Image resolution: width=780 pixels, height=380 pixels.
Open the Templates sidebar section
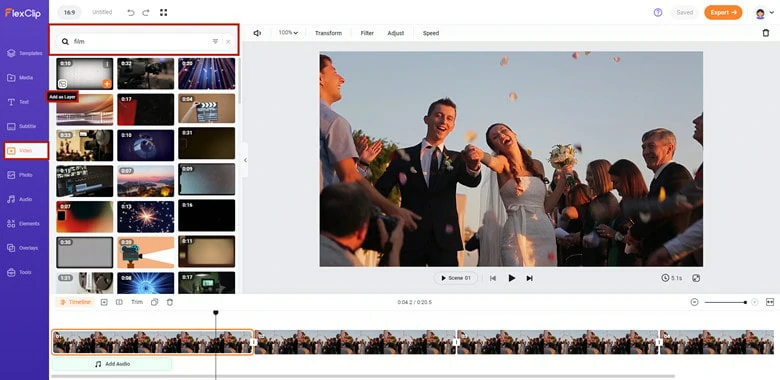click(24, 53)
